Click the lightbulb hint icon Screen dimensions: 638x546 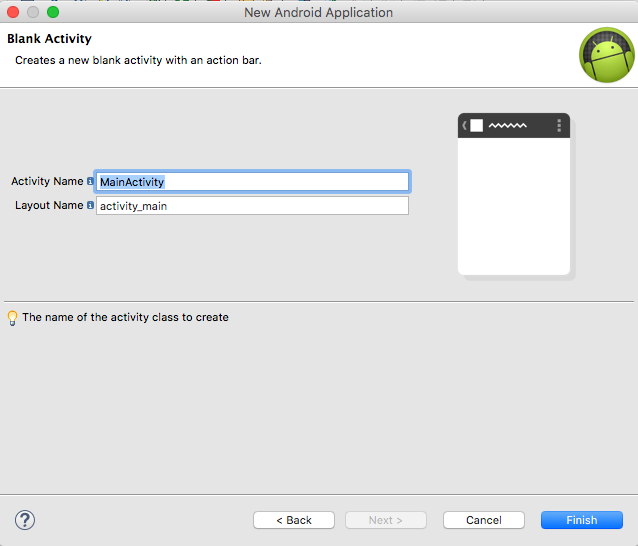(x=13, y=318)
